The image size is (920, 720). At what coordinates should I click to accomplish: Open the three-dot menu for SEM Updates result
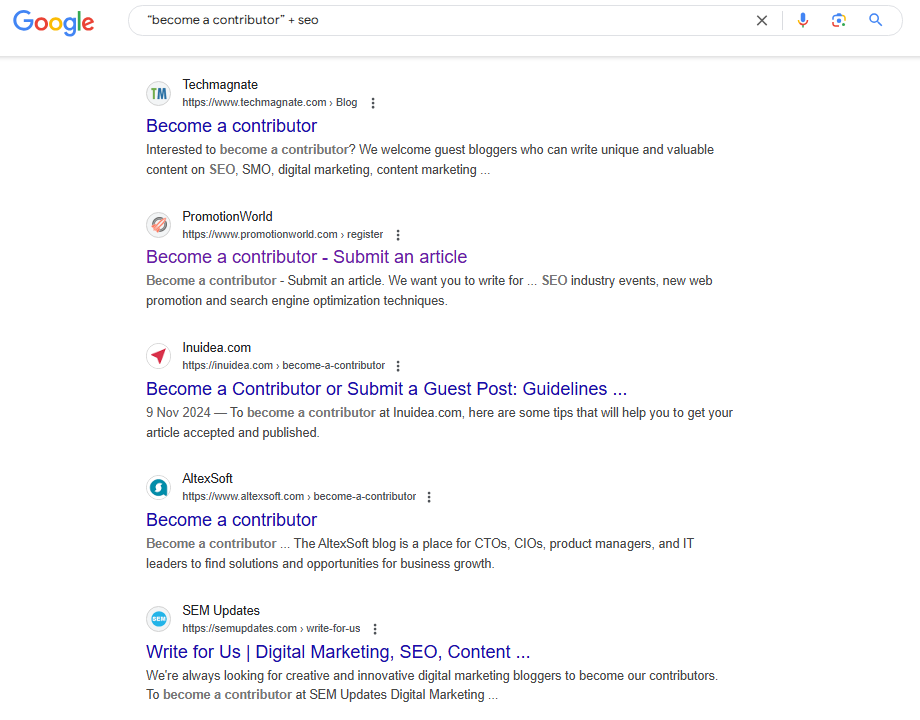point(375,628)
